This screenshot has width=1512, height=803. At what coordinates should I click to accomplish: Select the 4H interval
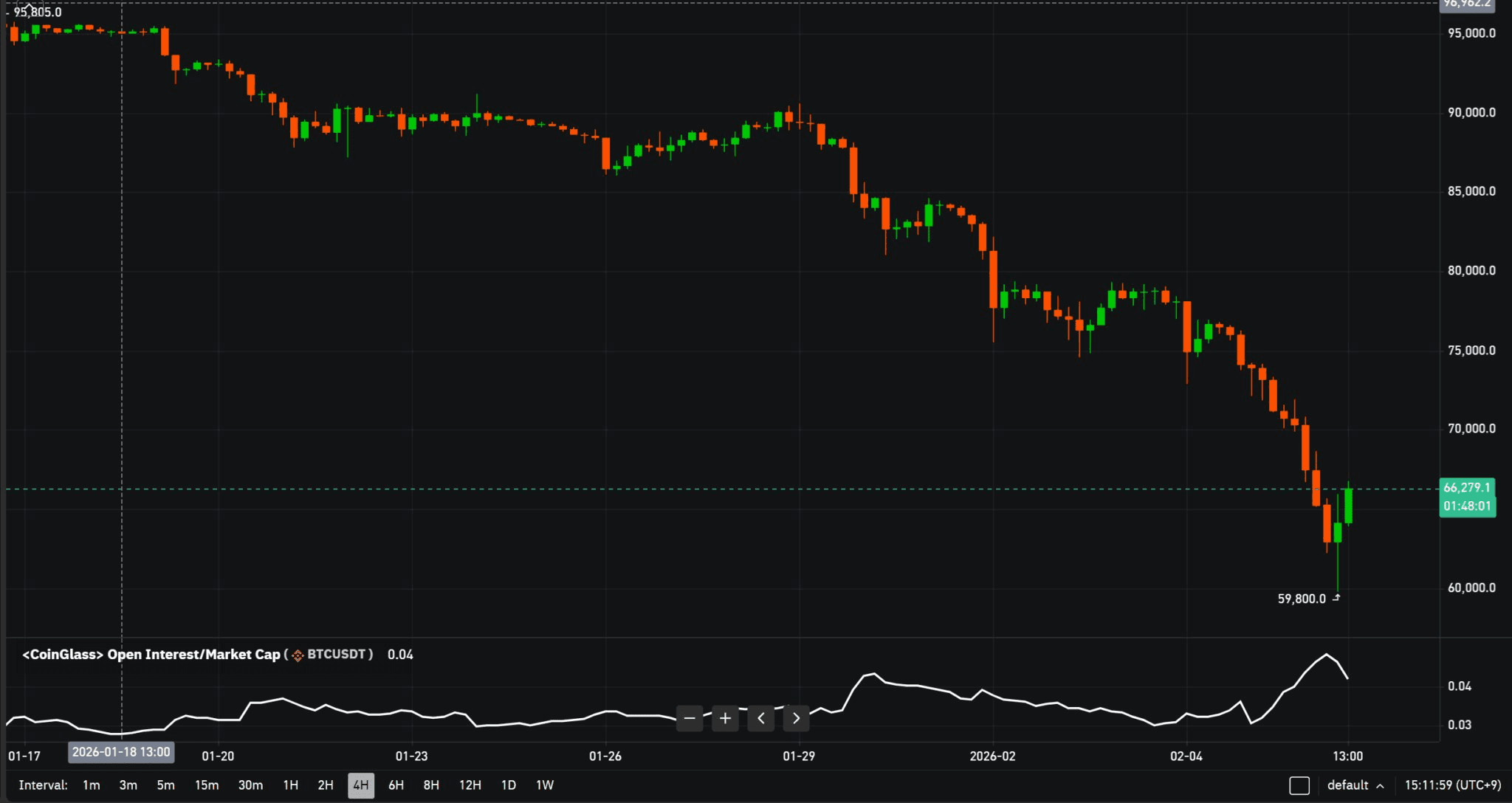click(360, 785)
